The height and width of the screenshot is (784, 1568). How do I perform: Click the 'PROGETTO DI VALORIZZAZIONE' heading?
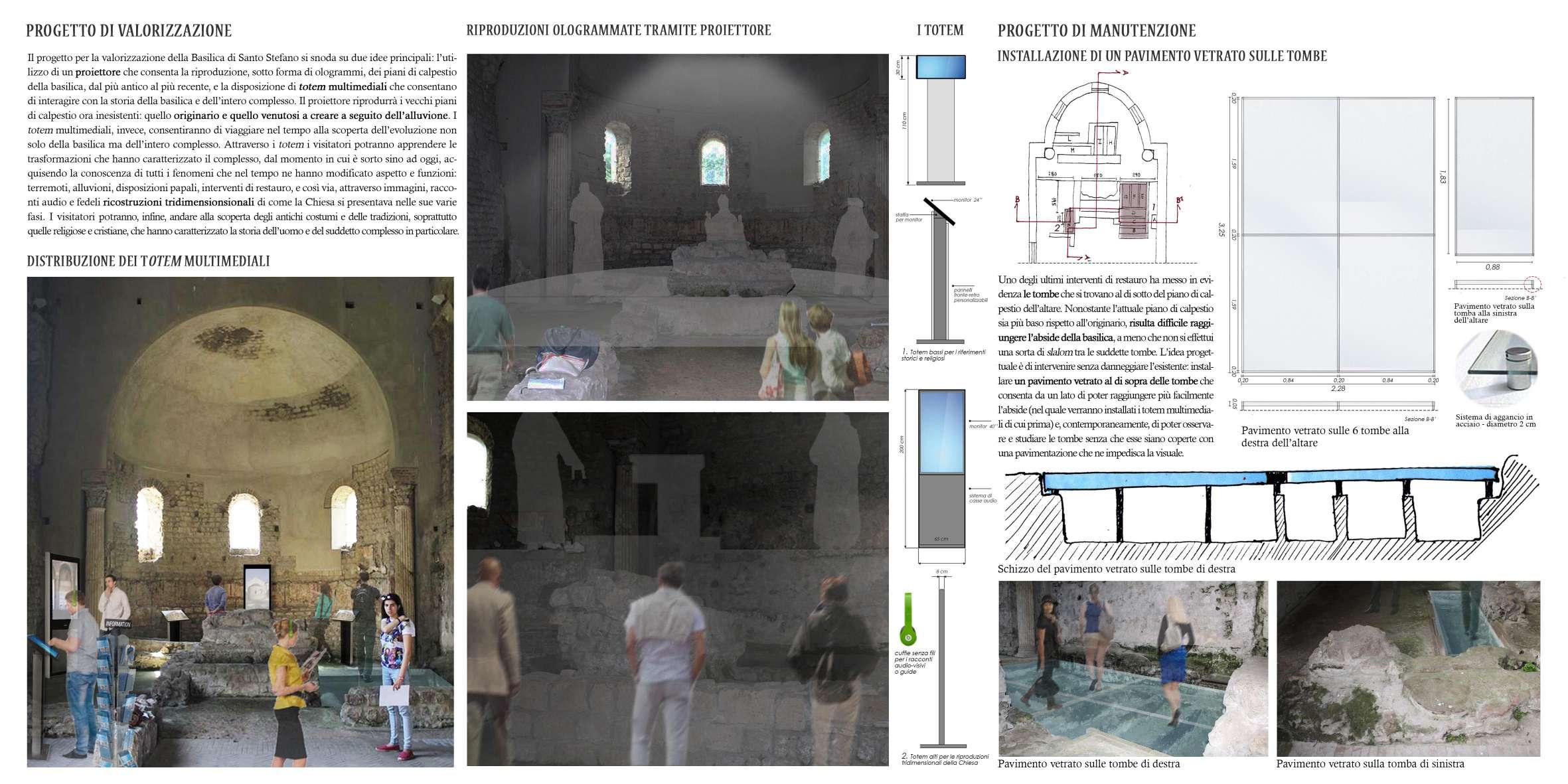point(129,31)
